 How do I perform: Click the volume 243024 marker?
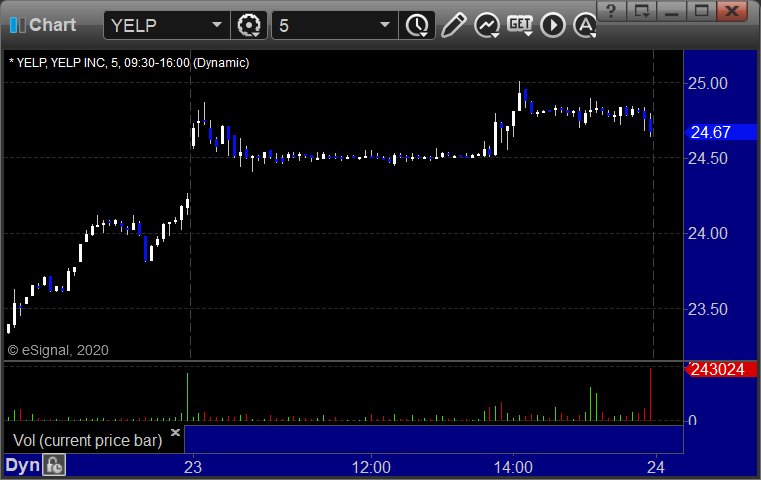point(721,369)
